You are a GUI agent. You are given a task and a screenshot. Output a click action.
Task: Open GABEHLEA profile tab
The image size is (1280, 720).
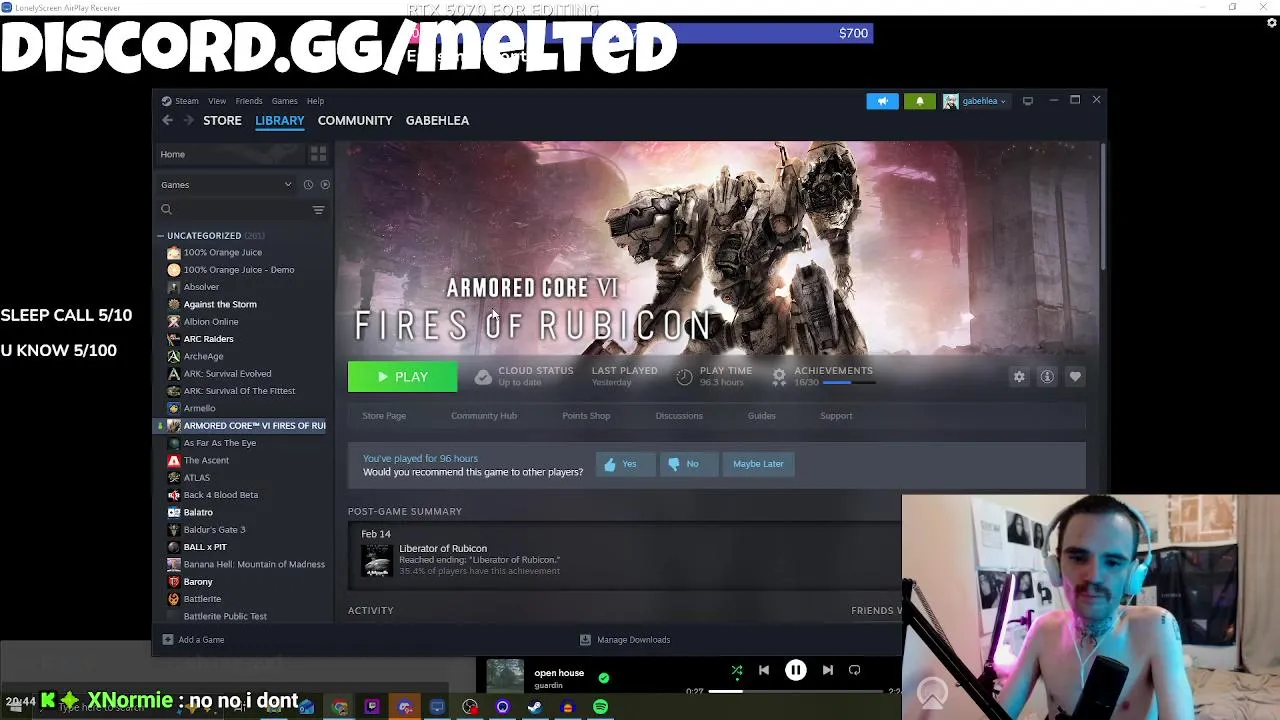[x=437, y=120]
